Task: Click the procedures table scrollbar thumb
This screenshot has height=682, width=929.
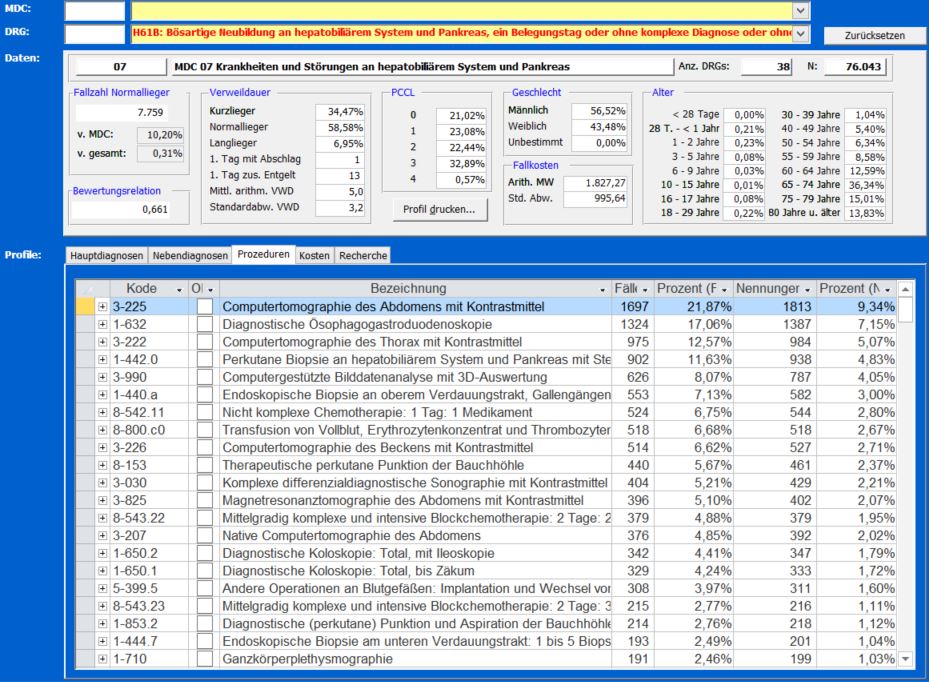Action: click(x=905, y=309)
